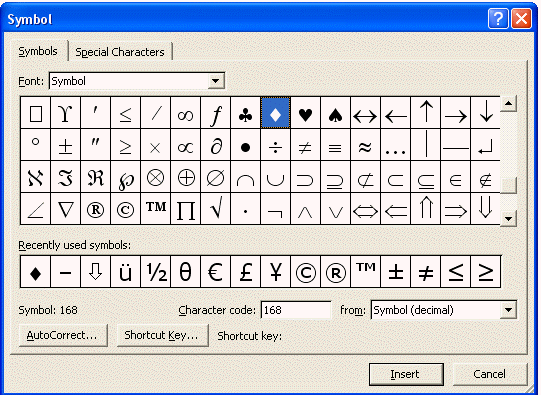Viewport: 541px width, 395px height.
Task: Open the Font dropdown list
Action: [x=216, y=81]
